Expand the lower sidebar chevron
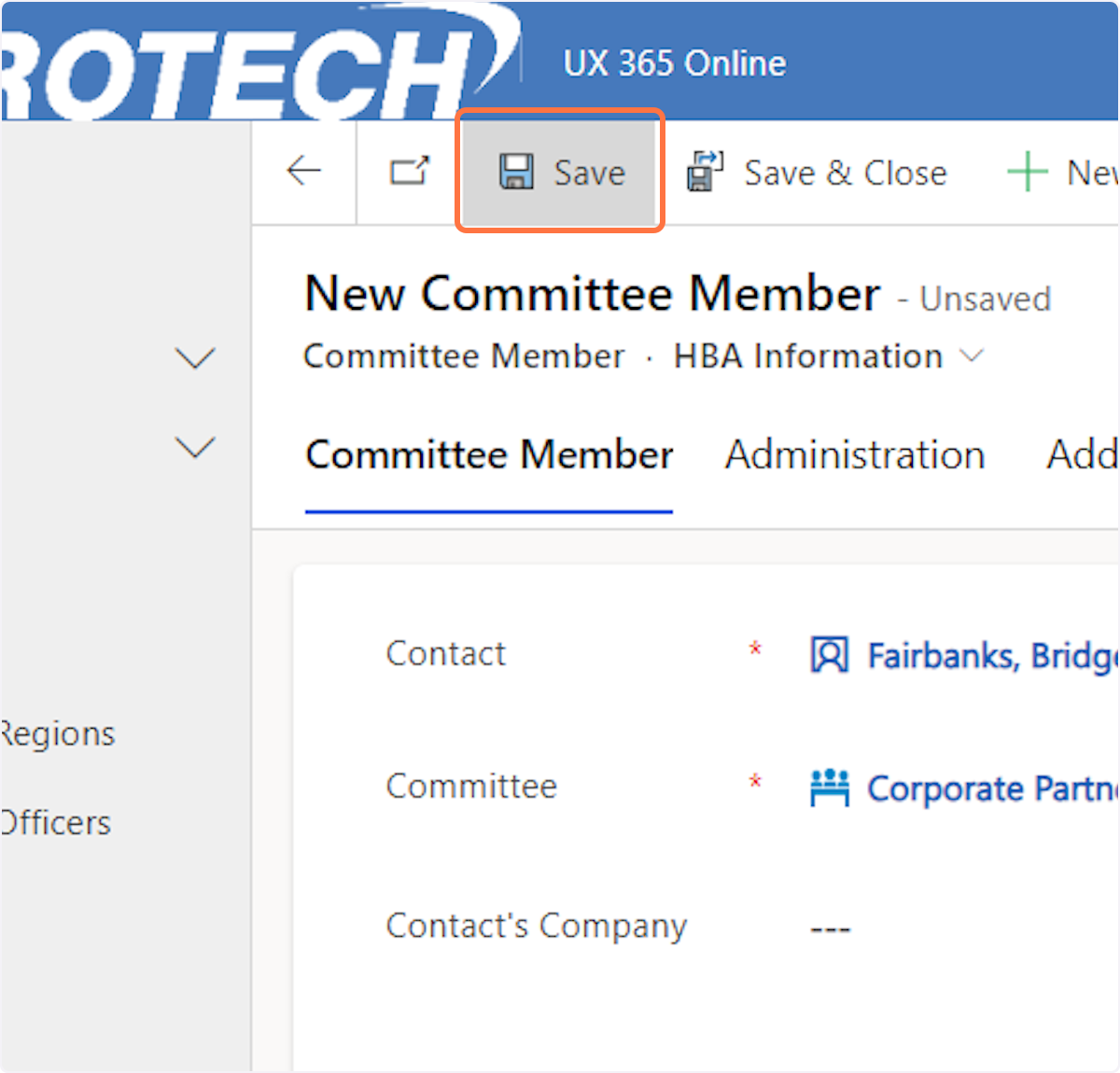This screenshot has width=1120, height=1073. 195,448
